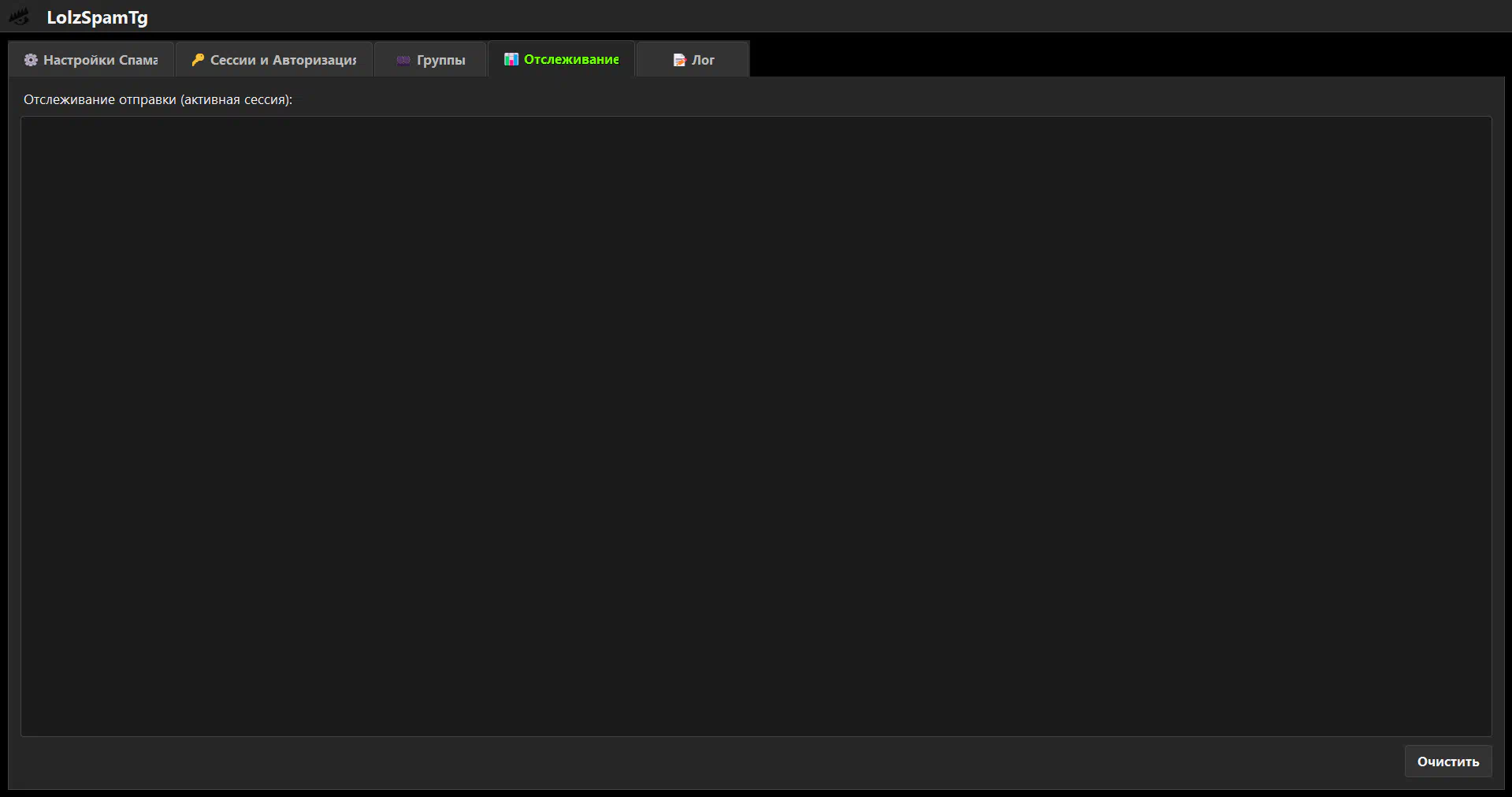Click inside the empty tracking output area
Viewport: 1512px width, 797px height.
click(x=756, y=426)
